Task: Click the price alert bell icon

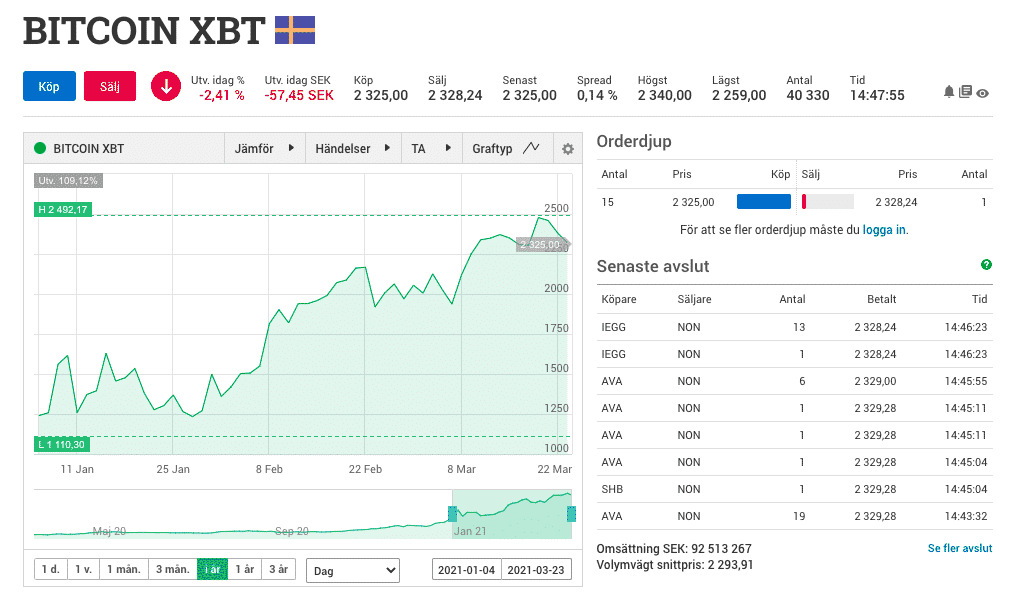Action: (949, 92)
